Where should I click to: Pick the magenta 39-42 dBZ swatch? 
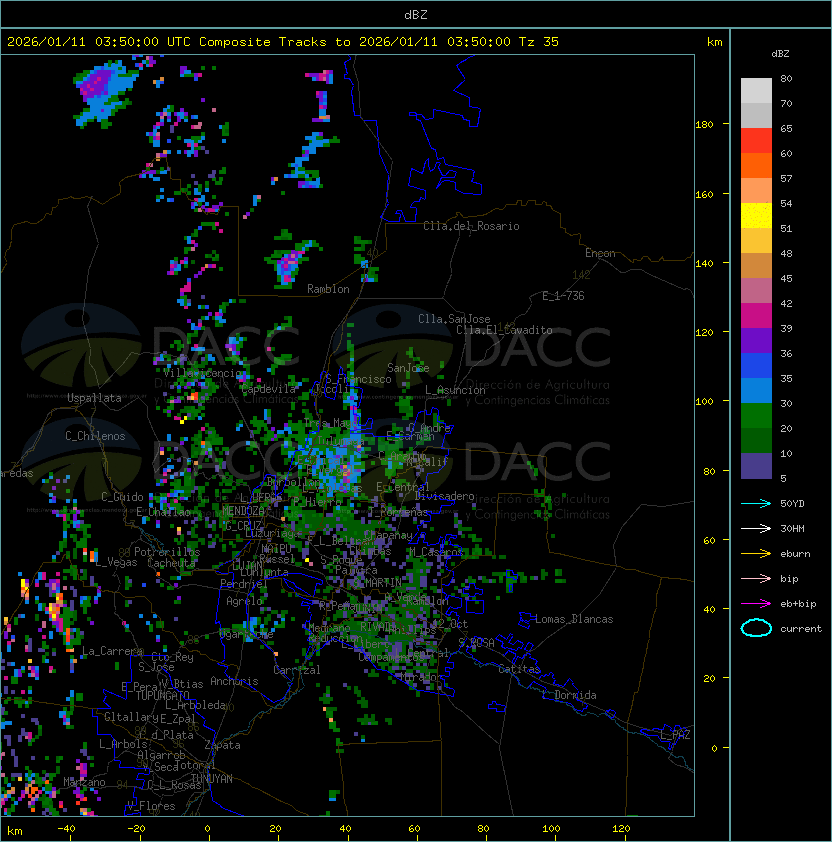click(x=756, y=316)
